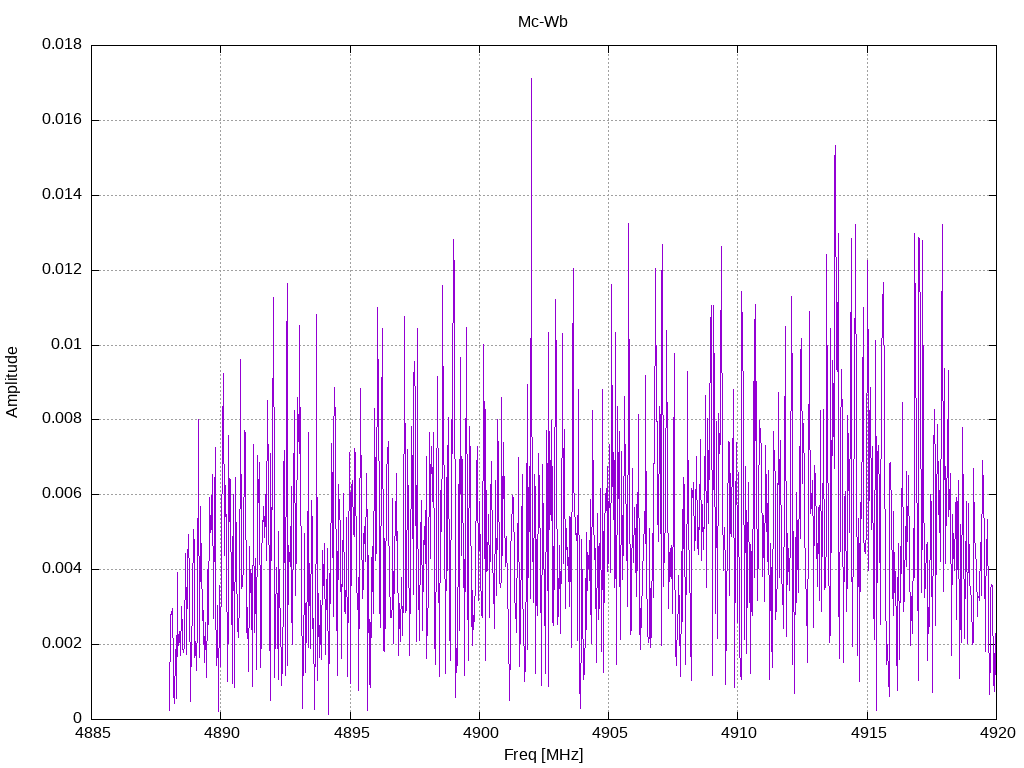Click the second-highest peak near 4914 MHz
The width and height of the screenshot is (1024, 768).
coord(835,147)
